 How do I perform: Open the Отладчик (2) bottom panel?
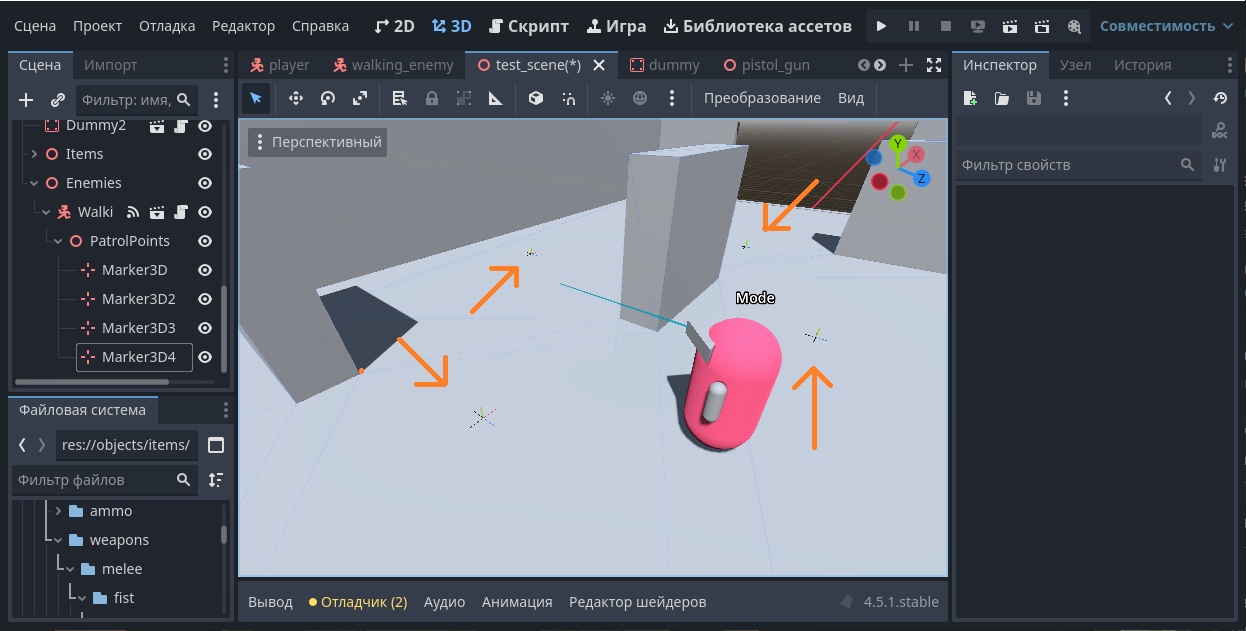pos(358,602)
